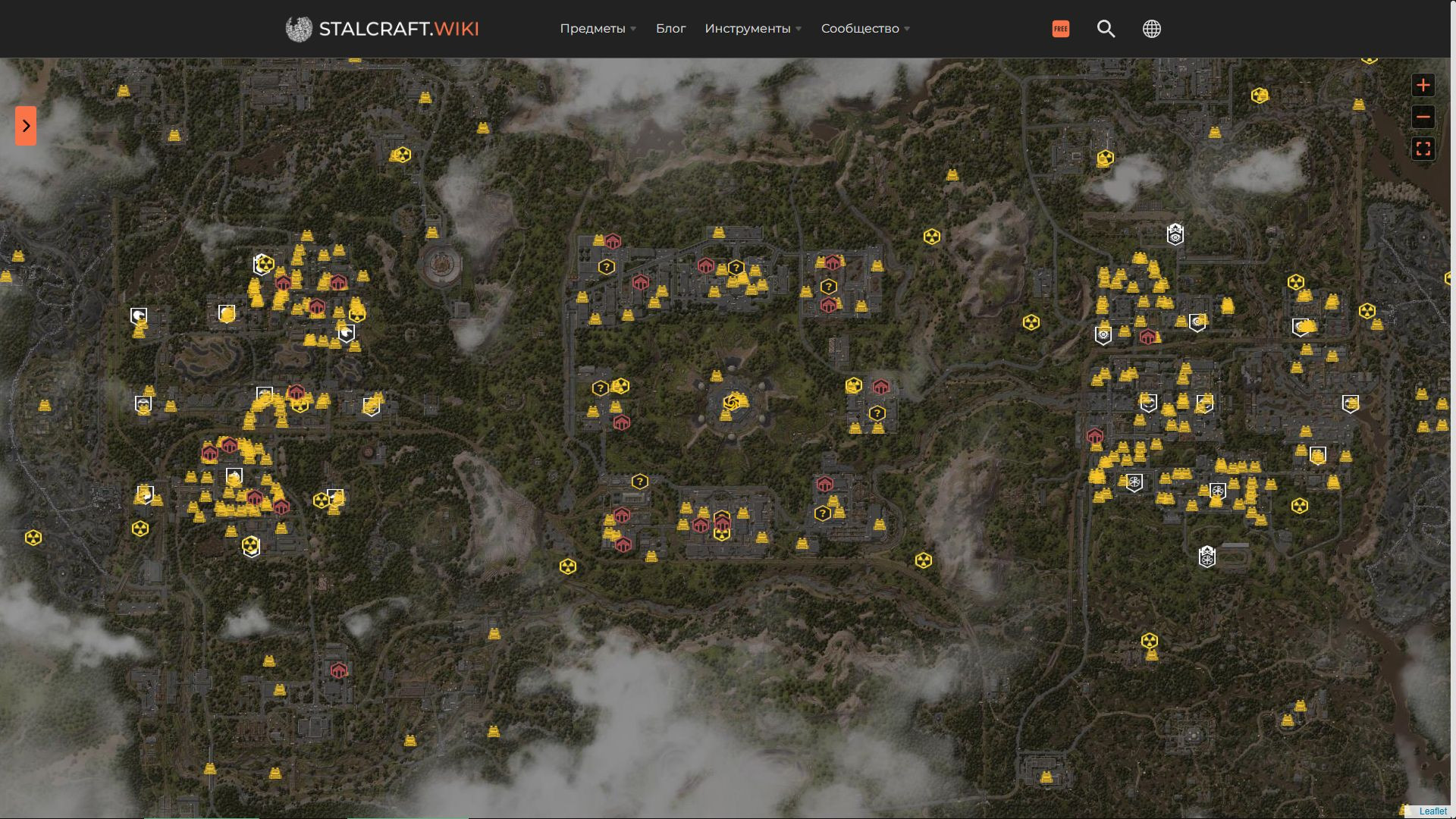This screenshot has width=1456, height=819.
Task: Select the stash marker just above the round arena
Action: (432, 232)
